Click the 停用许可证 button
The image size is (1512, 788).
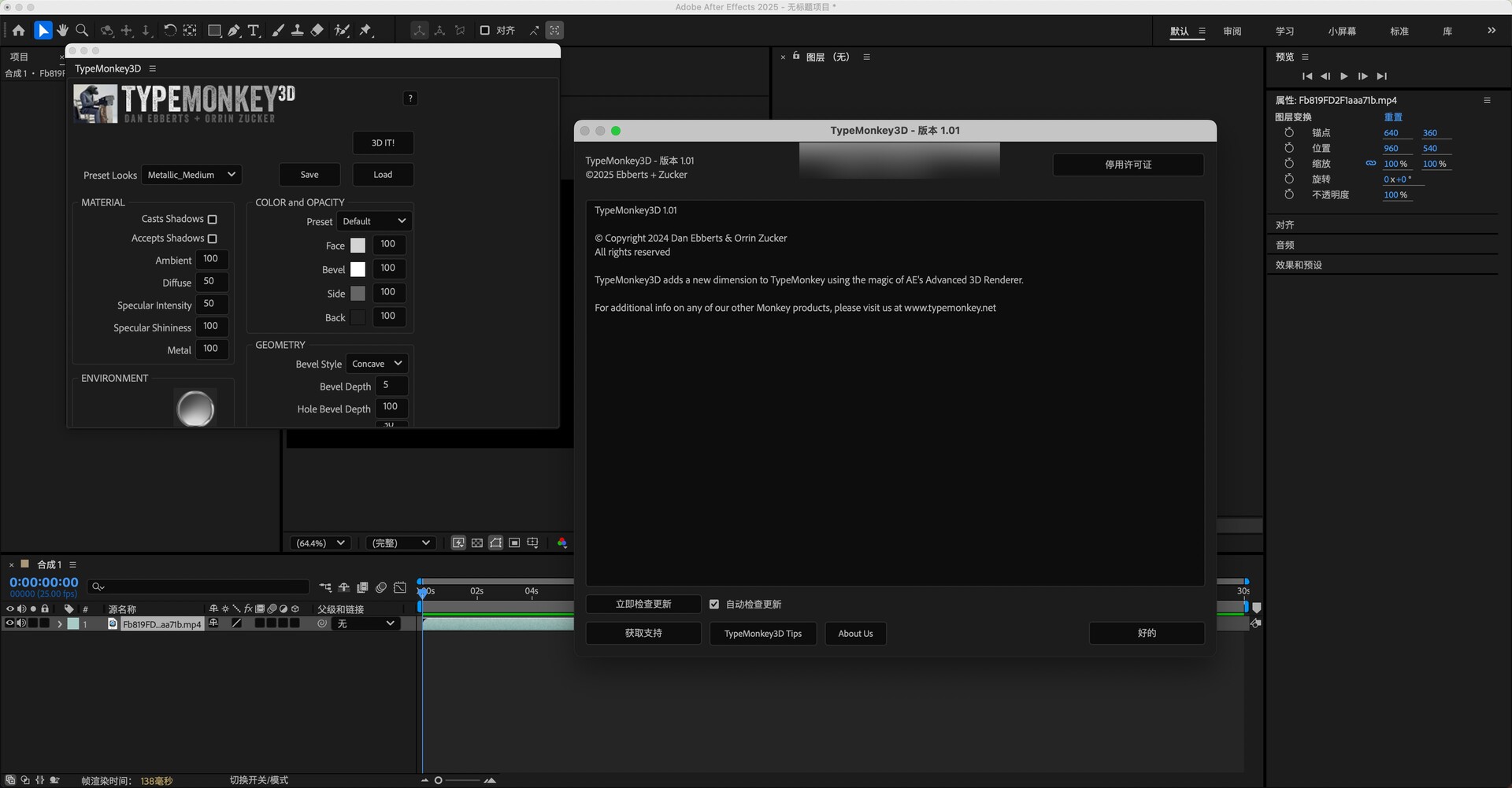pos(1128,165)
